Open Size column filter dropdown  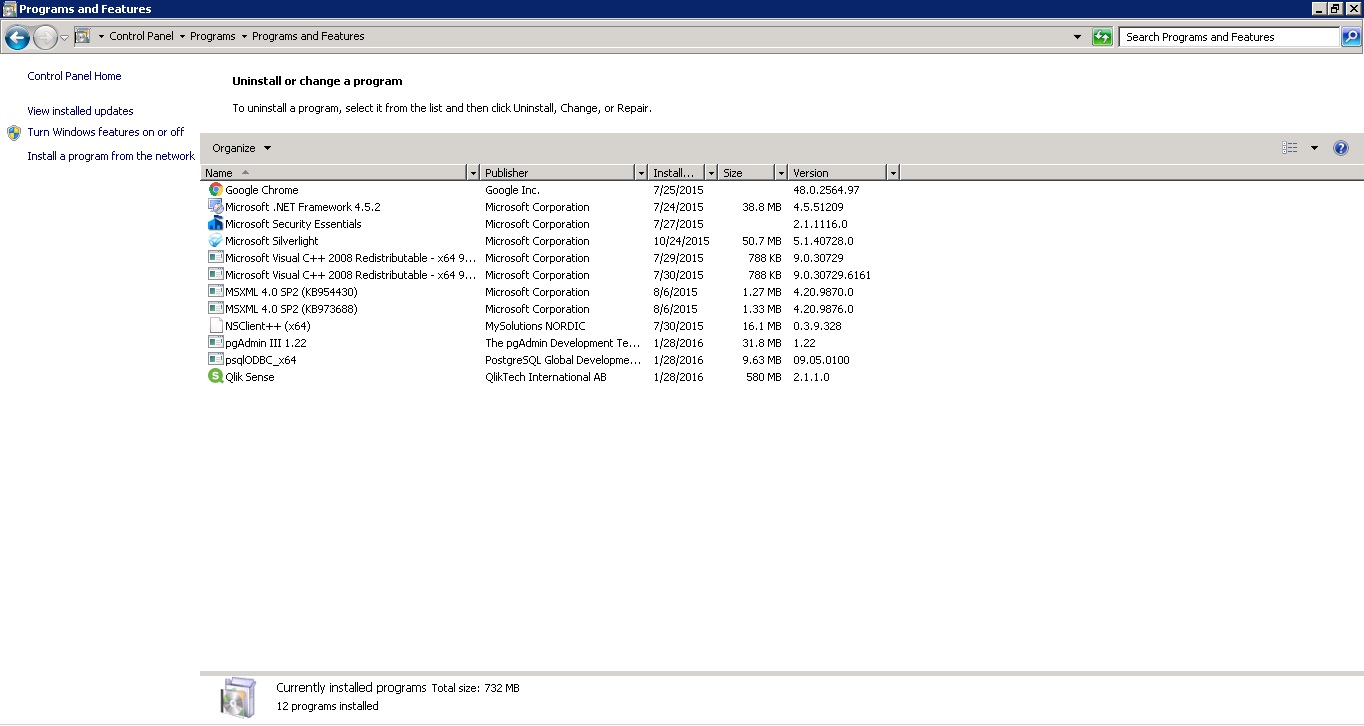pos(781,173)
